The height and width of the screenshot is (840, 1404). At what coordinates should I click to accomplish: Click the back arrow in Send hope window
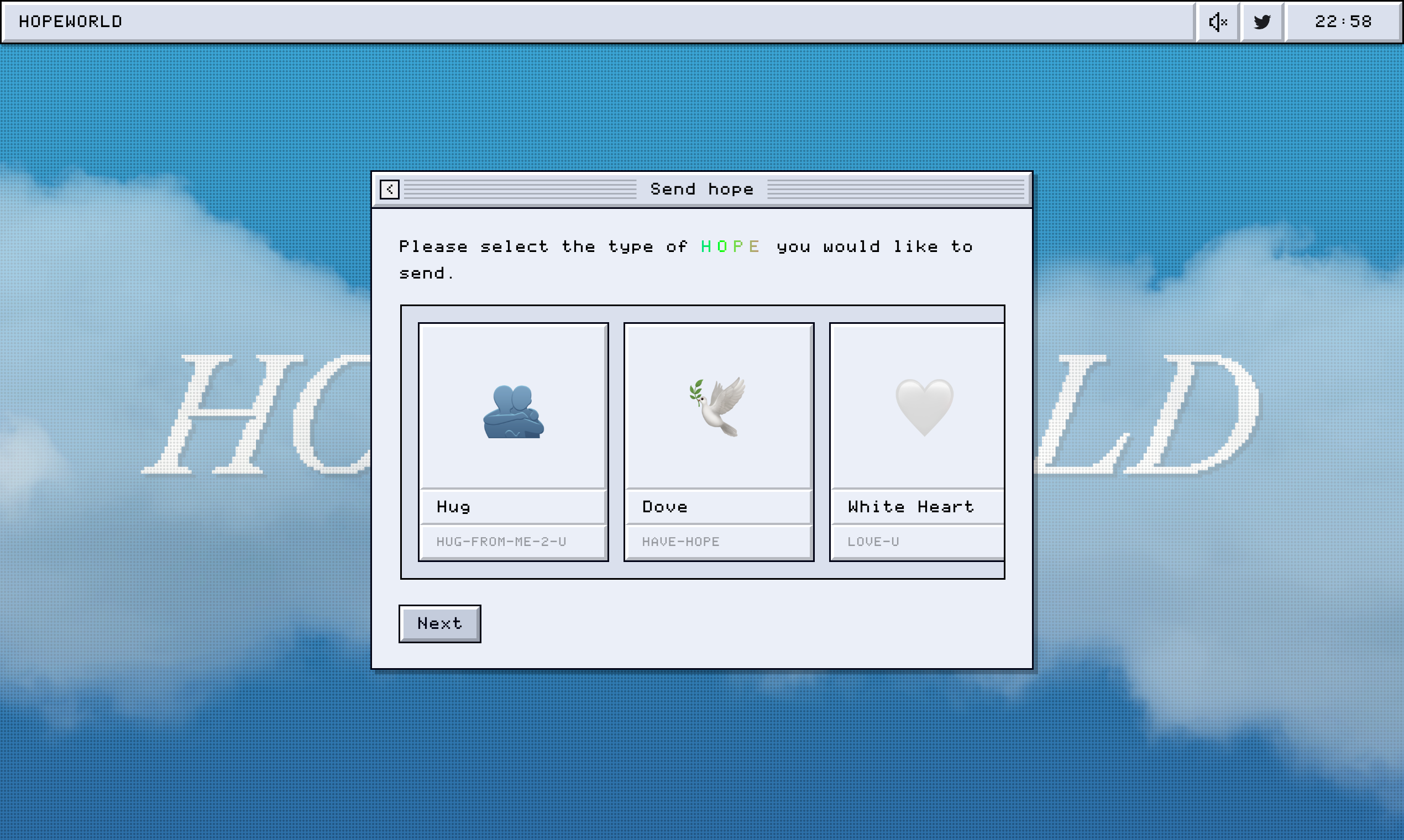[x=390, y=189]
